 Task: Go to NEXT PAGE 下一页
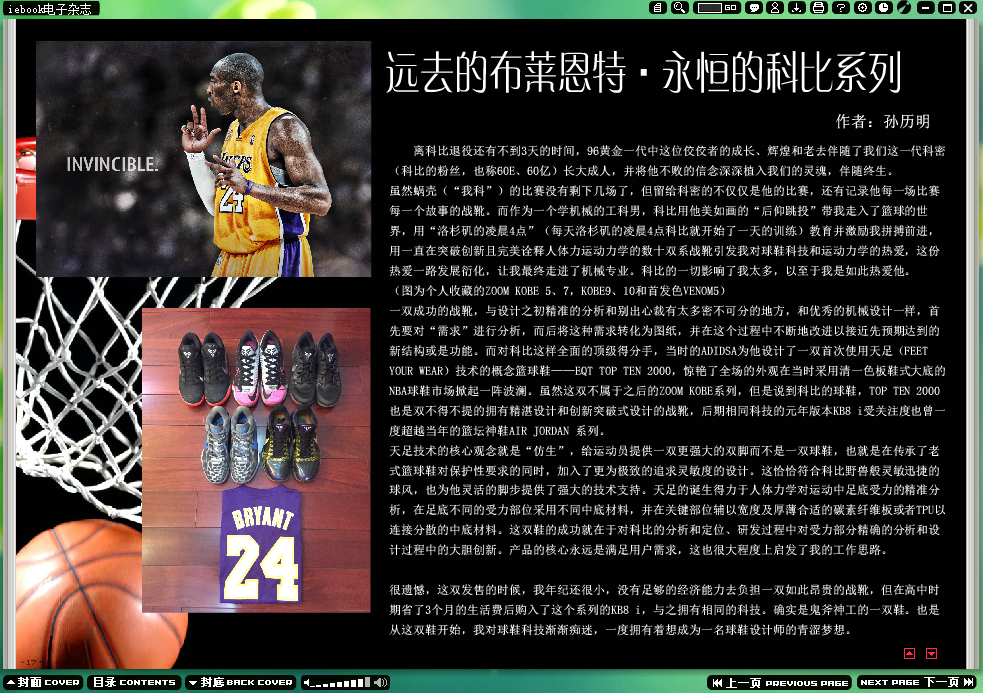pyautogui.click(x=917, y=682)
